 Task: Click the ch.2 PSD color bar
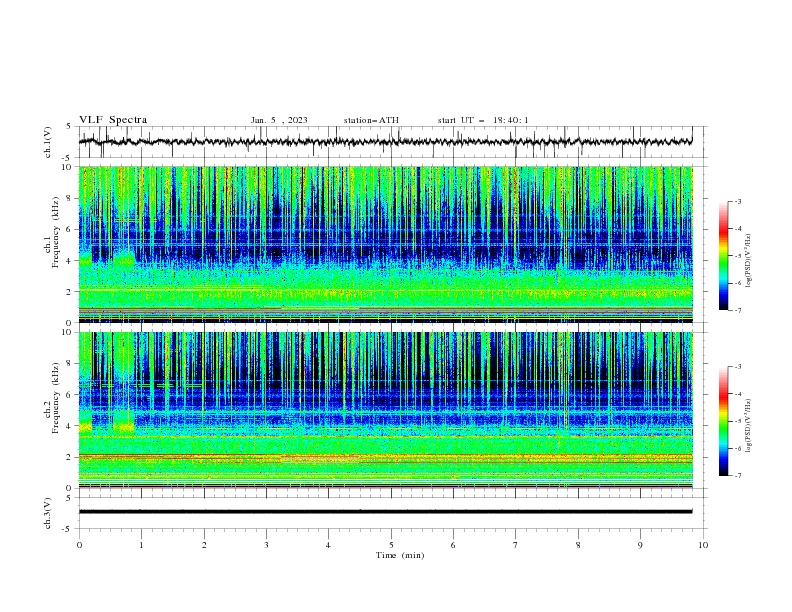coord(723,421)
